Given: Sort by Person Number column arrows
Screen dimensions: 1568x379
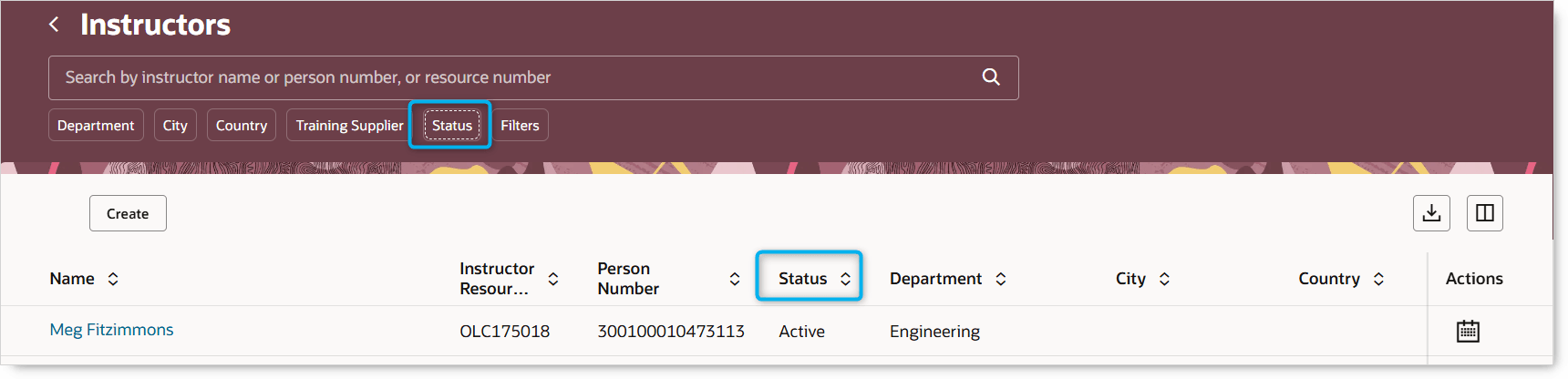Looking at the screenshot, I should (x=735, y=279).
